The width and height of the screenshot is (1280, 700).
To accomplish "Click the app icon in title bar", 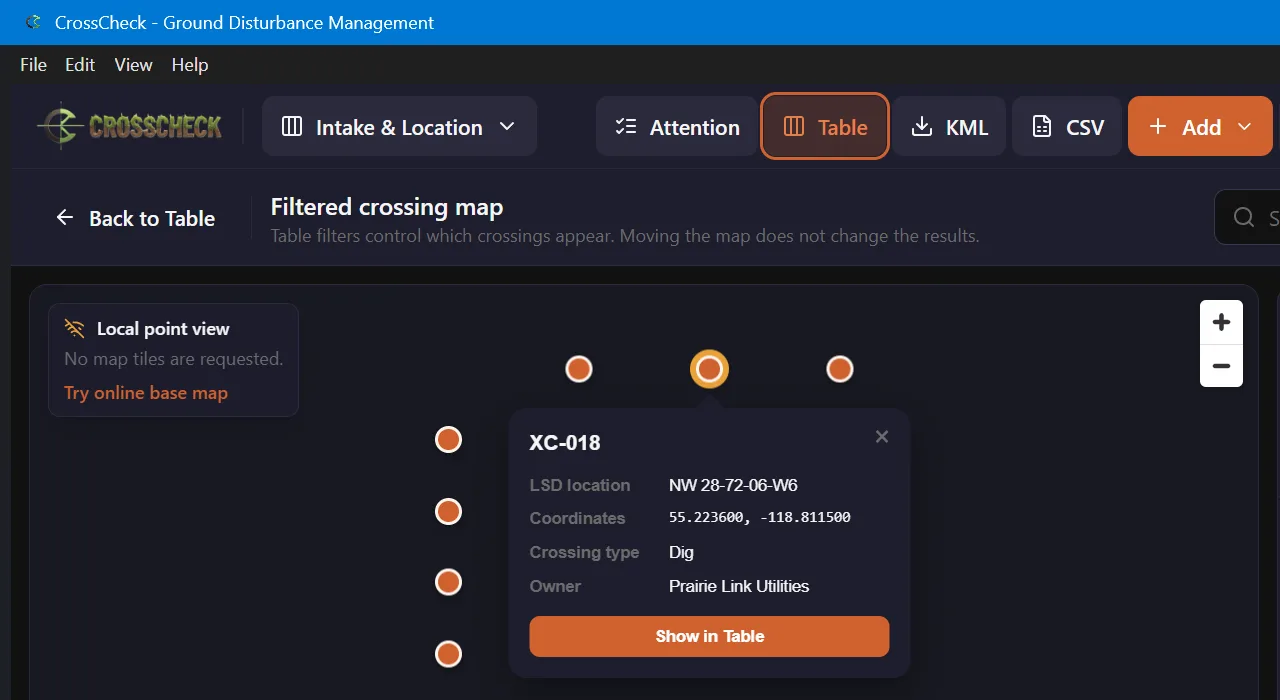I will (x=34, y=22).
